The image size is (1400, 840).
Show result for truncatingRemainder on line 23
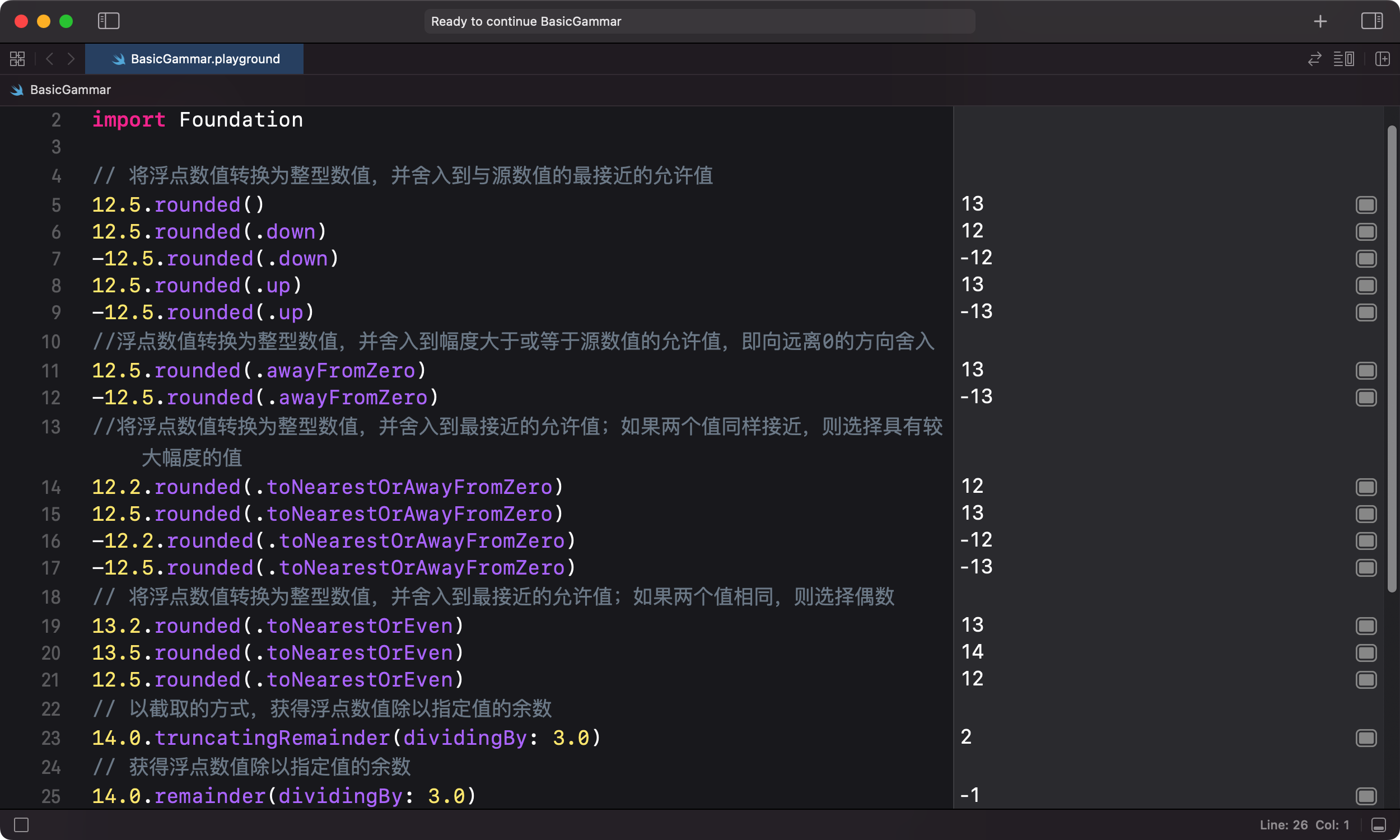click(1366, 738)
